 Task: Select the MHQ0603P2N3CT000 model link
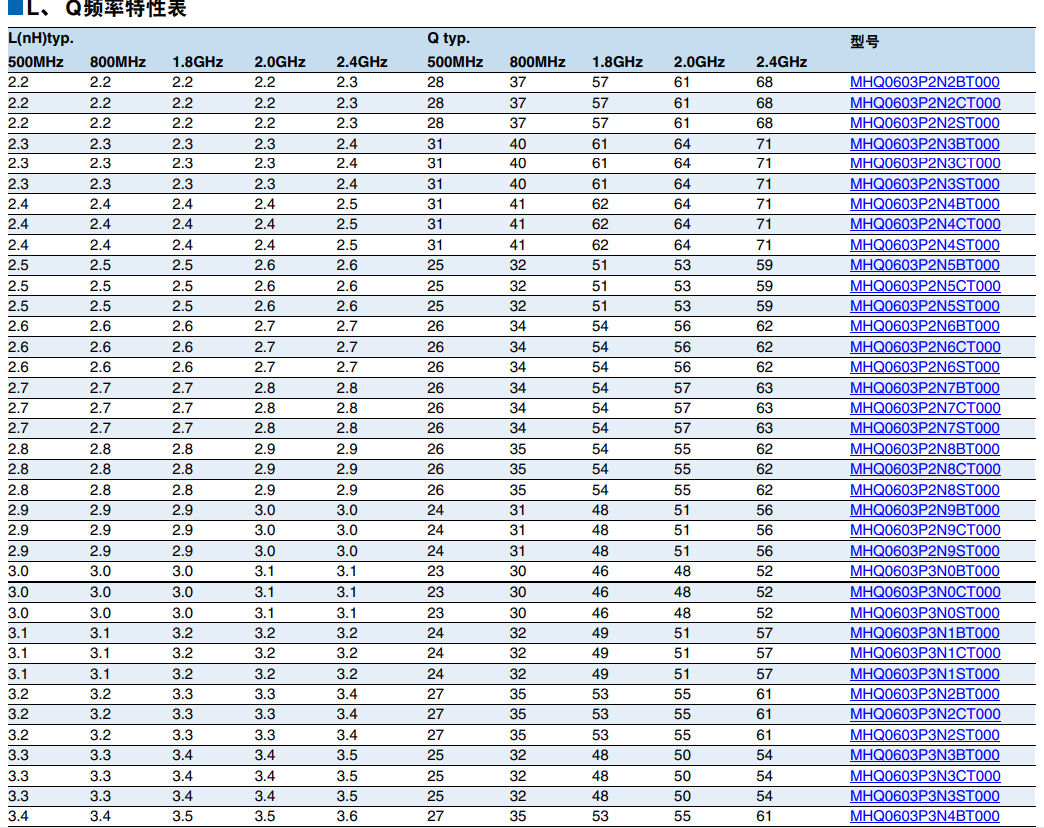(925, 164)
